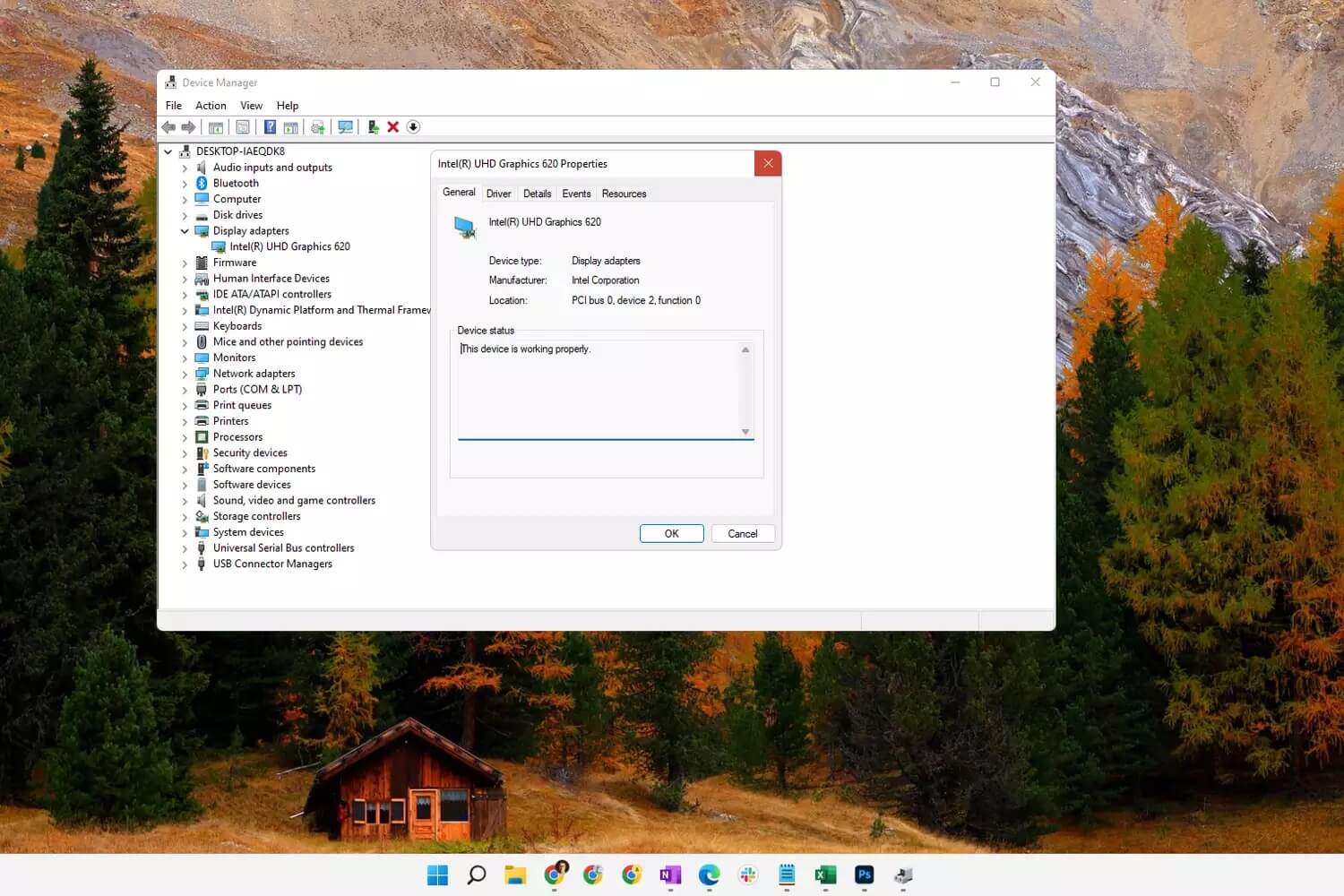Scan for hardware changes using monitor icon
Viewport: 1344px width, 896px height.
coord(345,127)
